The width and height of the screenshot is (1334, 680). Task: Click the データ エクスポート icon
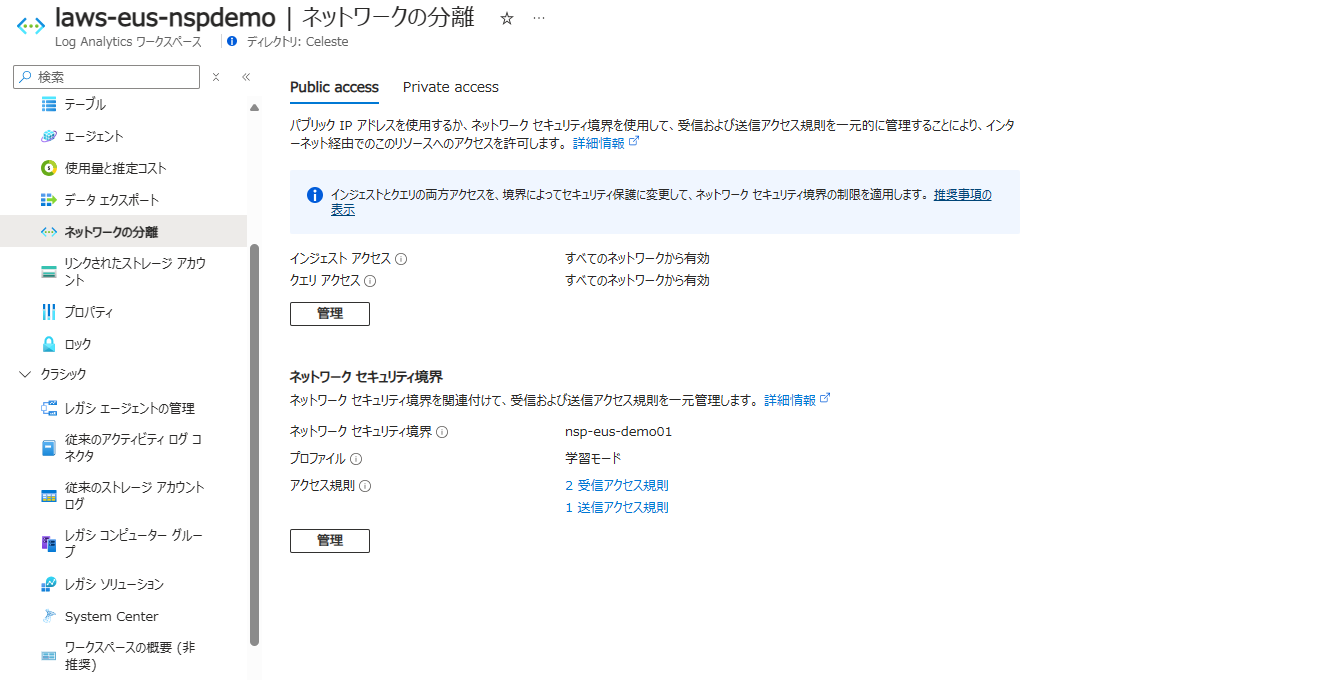click(49, 200)
